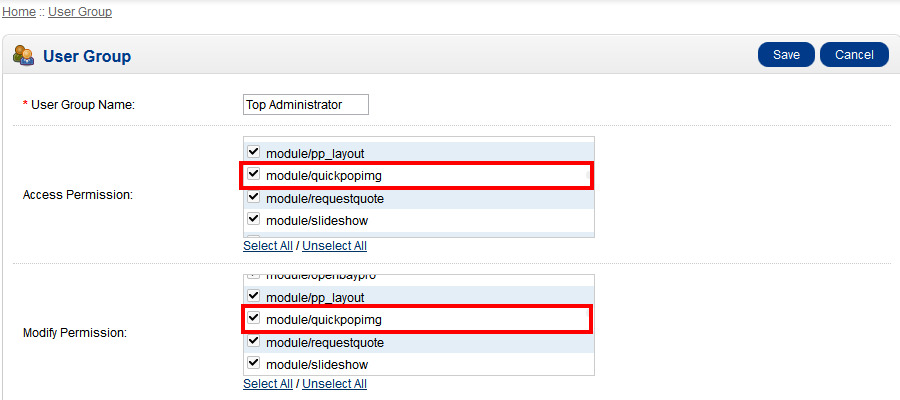Click Select All under Modify Permission

[x=268, y=384]
